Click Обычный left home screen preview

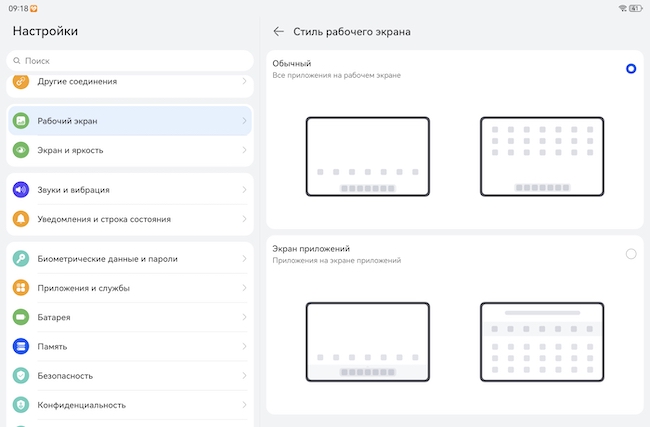[x=368, y=156]
